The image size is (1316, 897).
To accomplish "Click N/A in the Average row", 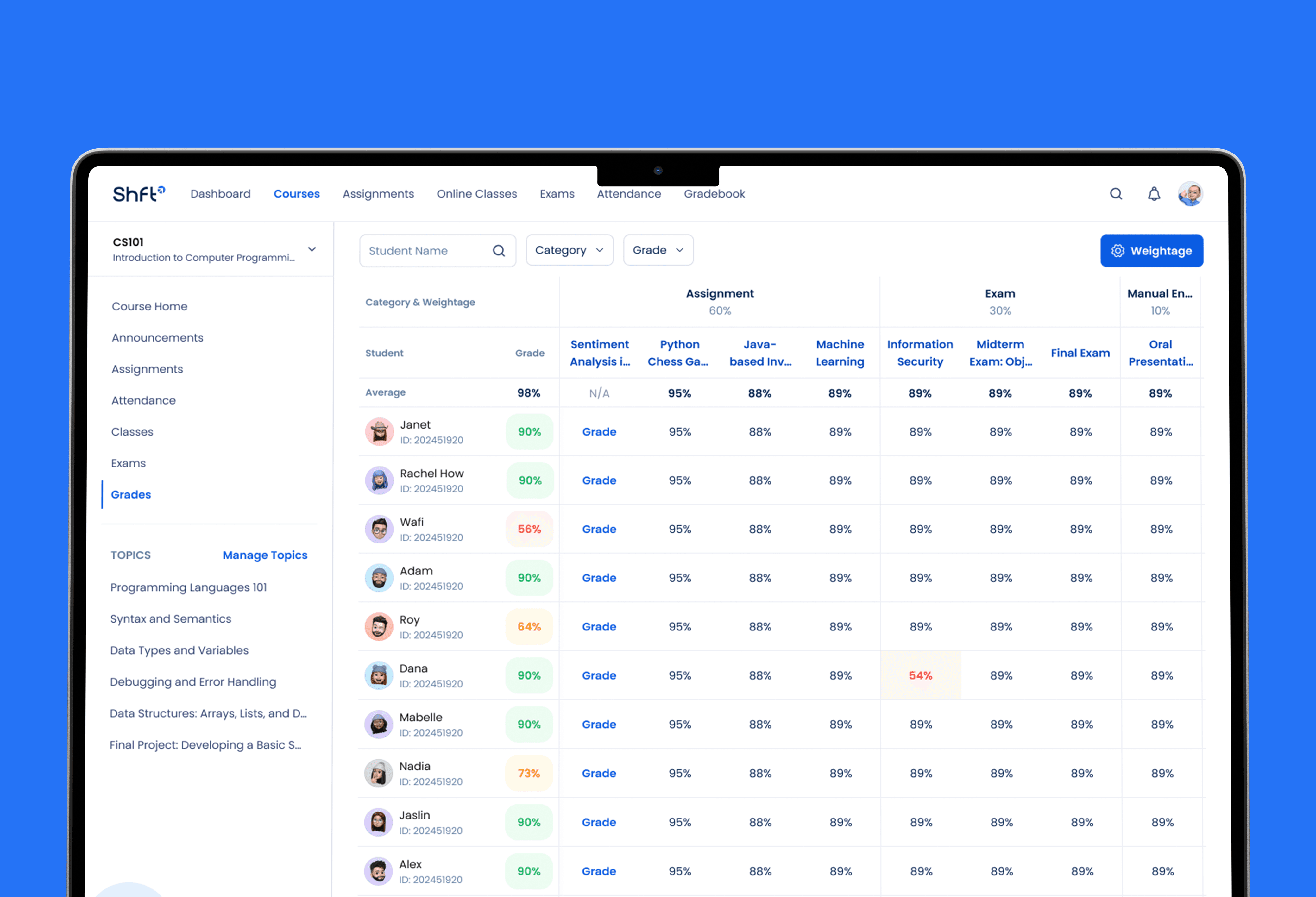I will (599, 393).
